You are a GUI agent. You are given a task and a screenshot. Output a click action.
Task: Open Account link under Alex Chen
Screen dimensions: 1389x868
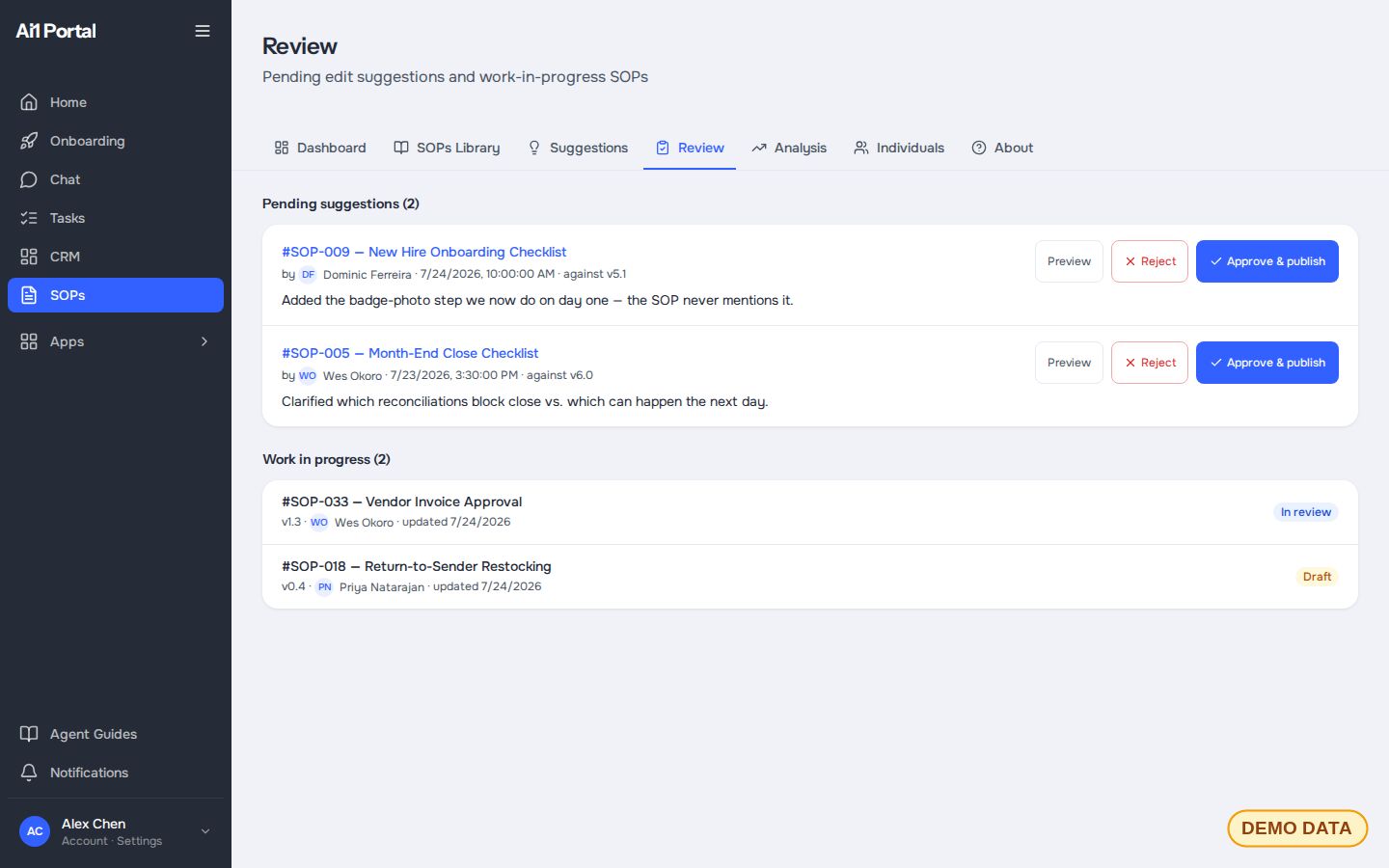[85, 841]
